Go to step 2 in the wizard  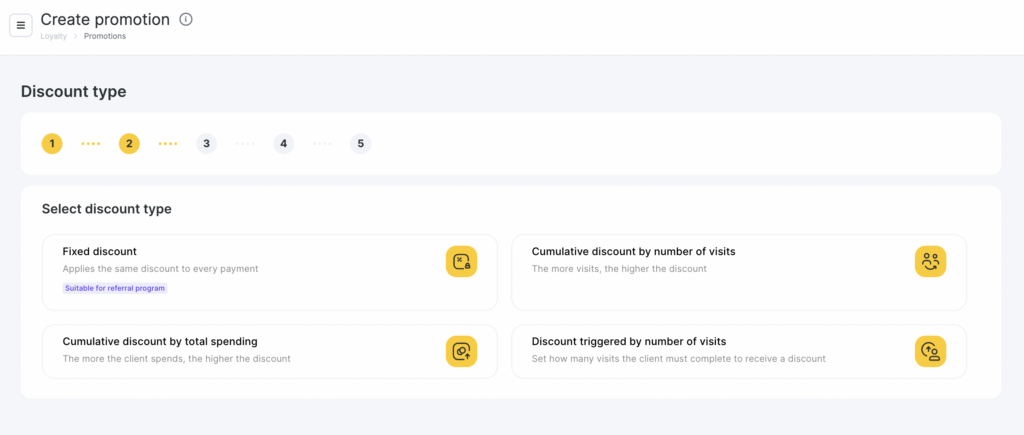129,144
